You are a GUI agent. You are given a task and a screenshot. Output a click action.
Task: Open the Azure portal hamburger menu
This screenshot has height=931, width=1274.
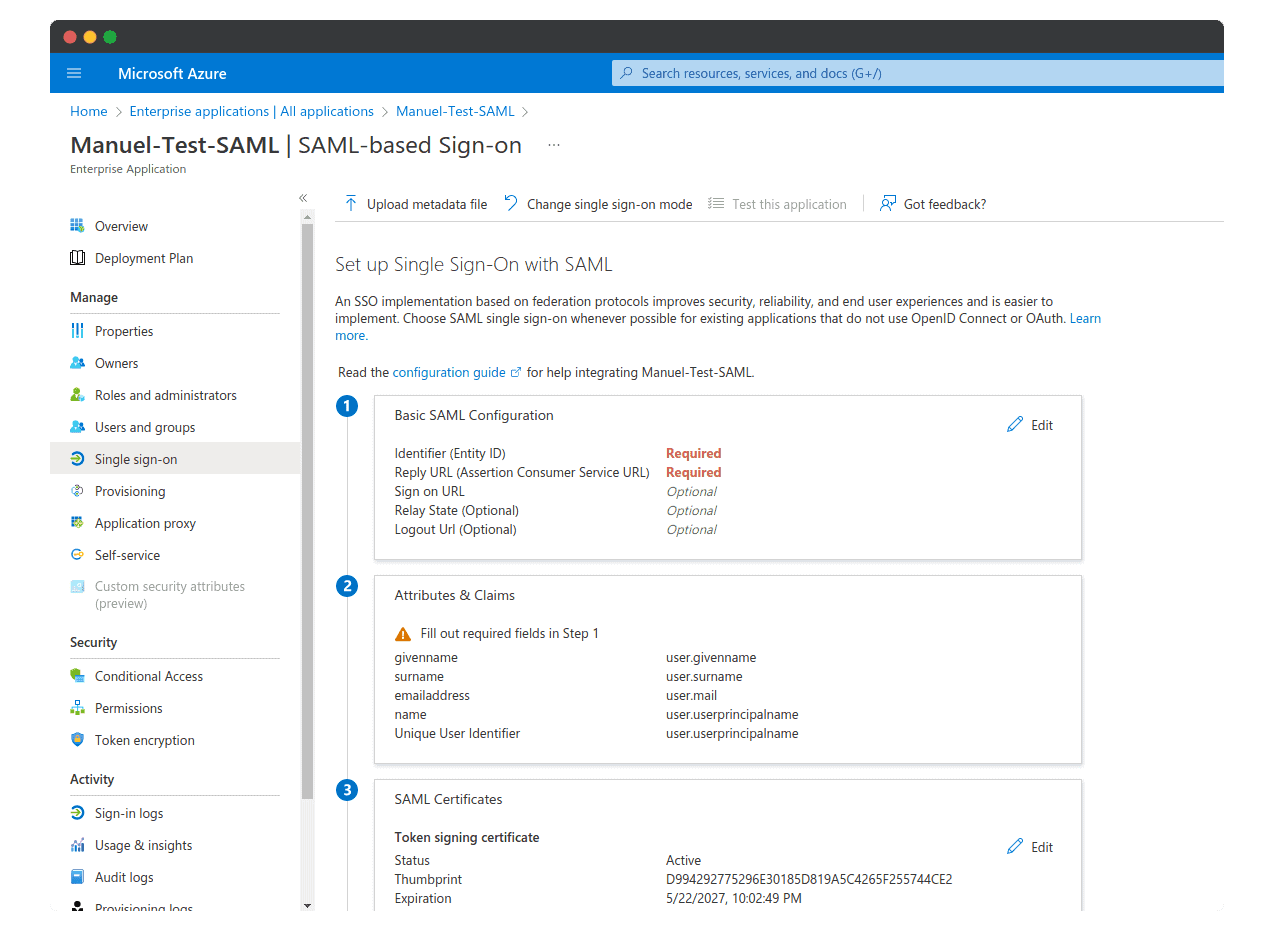pos(74,72)
